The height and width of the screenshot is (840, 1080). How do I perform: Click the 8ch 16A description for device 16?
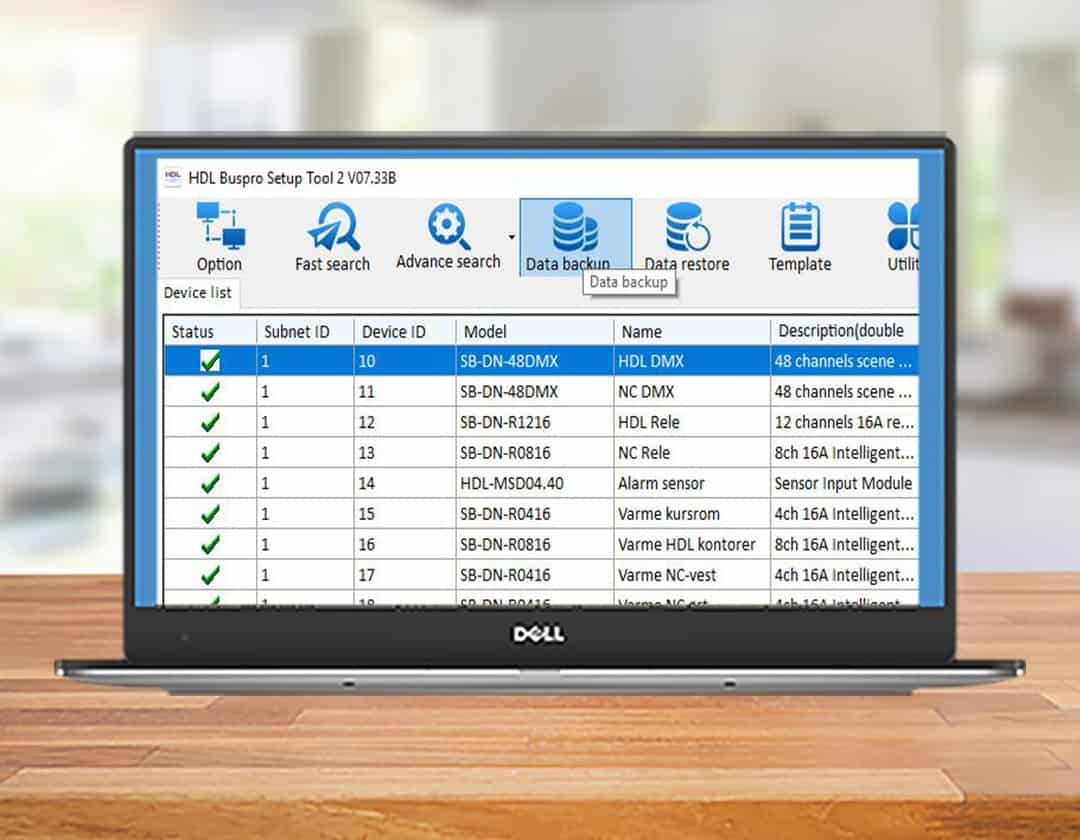tap(844, 545)
